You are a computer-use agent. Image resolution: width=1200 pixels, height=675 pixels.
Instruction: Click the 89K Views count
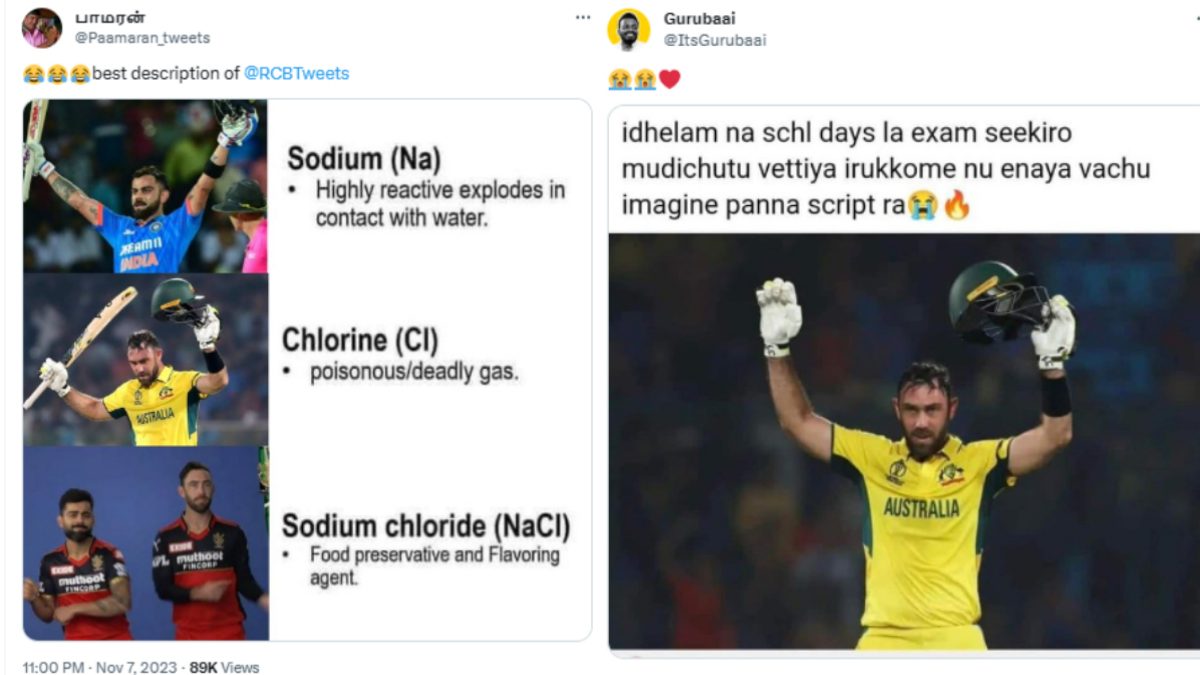click(224, 666)
